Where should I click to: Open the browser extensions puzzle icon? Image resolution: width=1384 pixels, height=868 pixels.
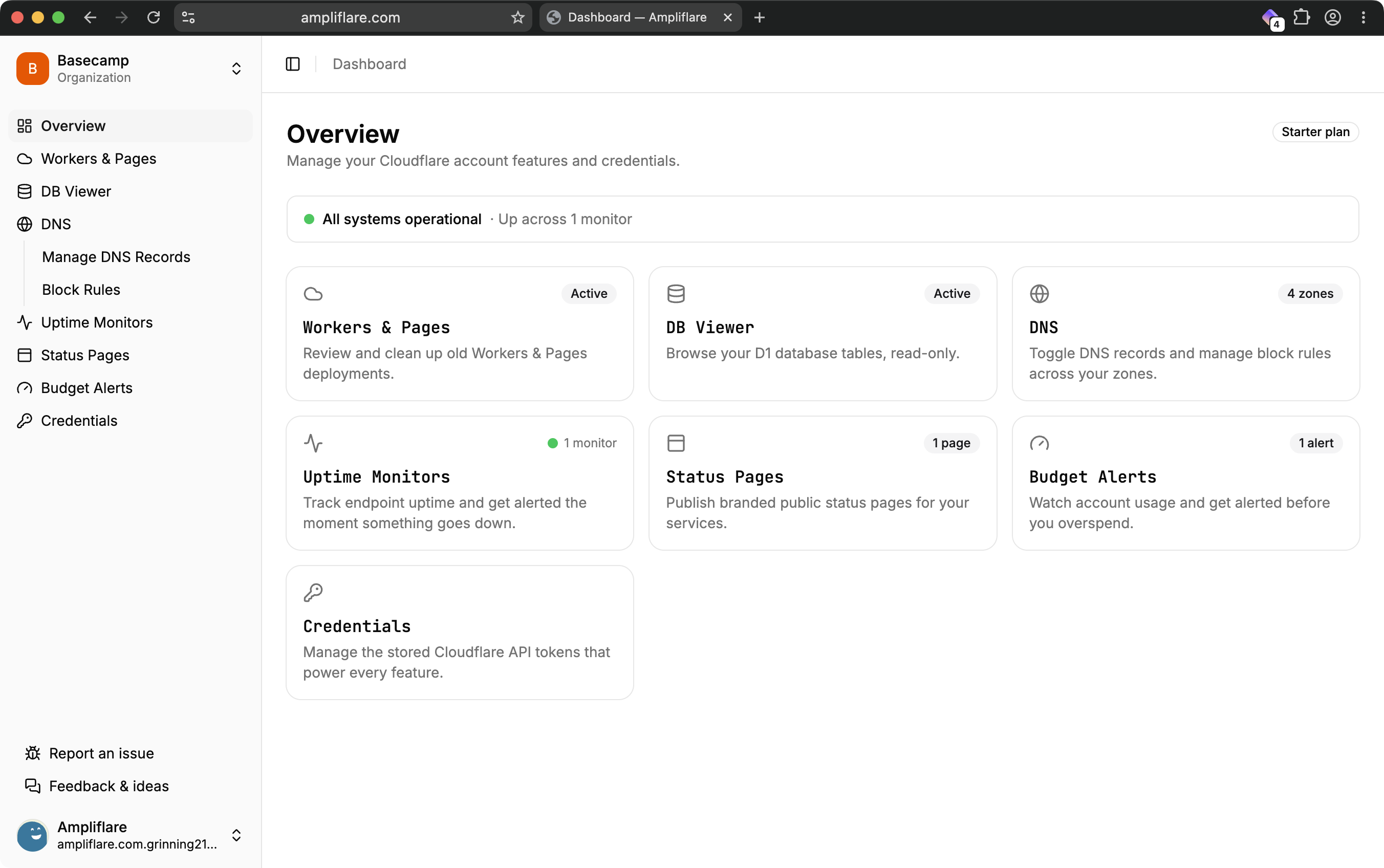(x=1302, y=17)
